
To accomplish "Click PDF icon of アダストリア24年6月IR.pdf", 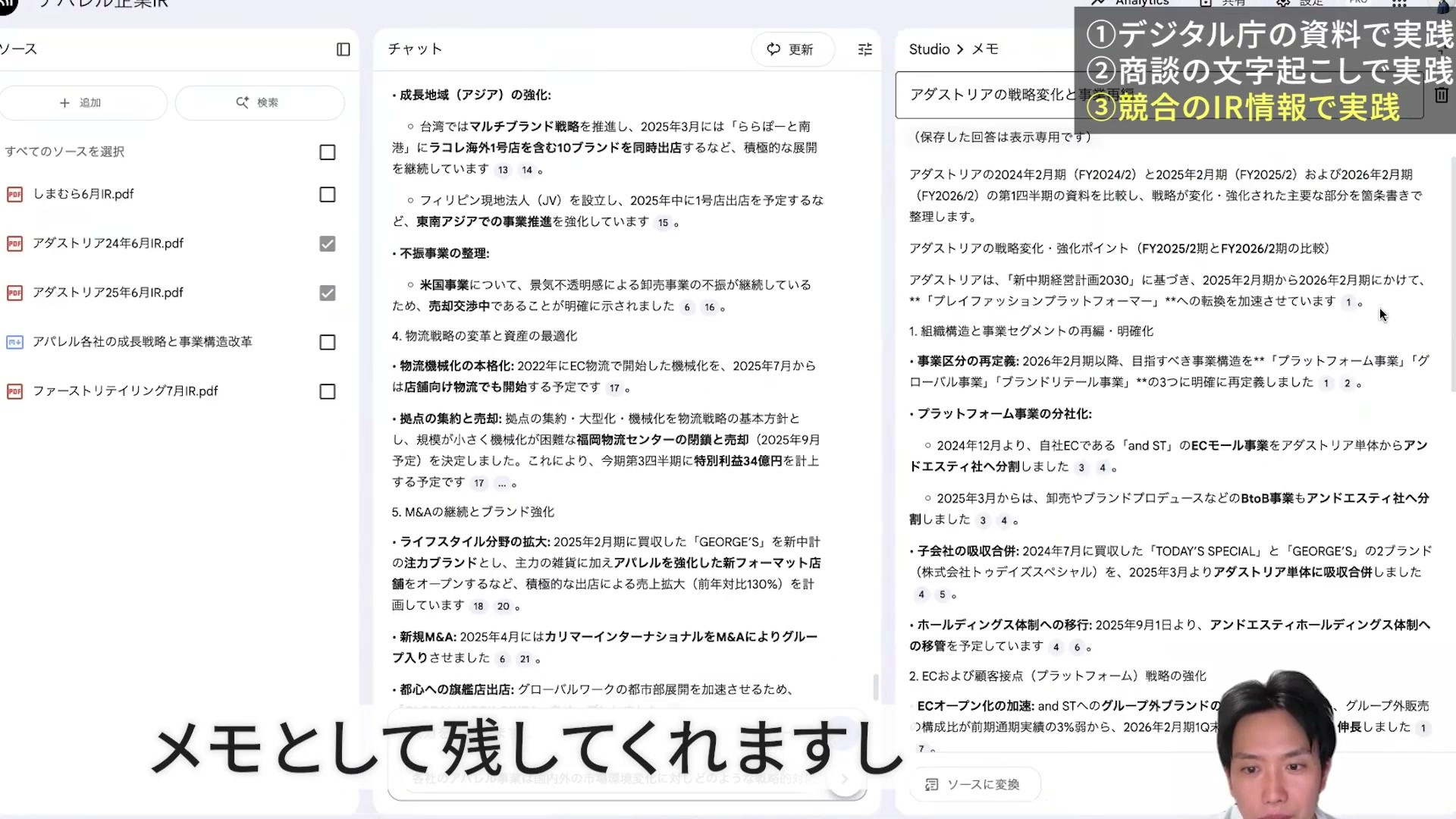I will pyautogui.click(x=14, y=244).
